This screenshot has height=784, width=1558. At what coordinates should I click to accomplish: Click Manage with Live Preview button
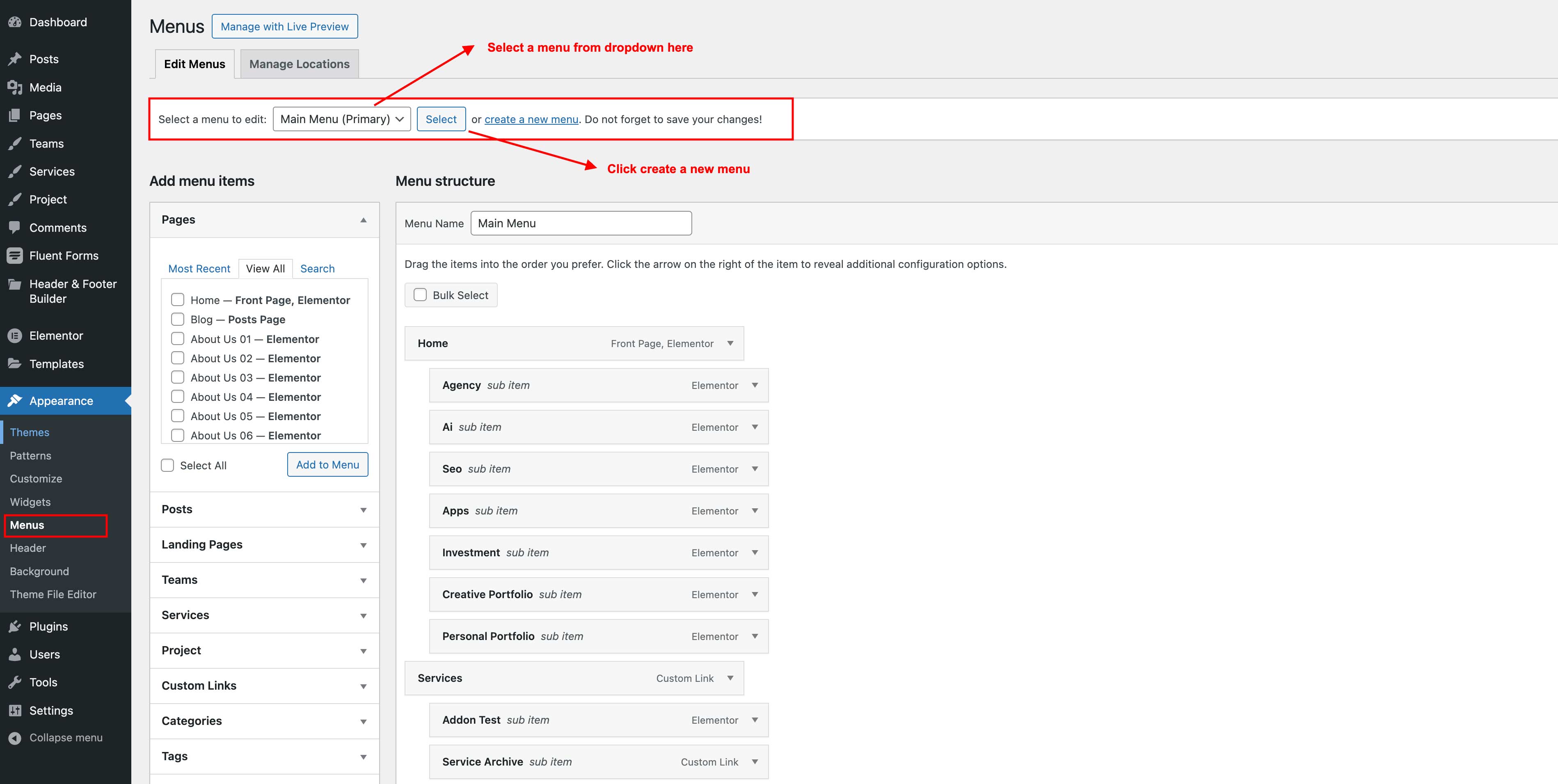click(285, 27)
